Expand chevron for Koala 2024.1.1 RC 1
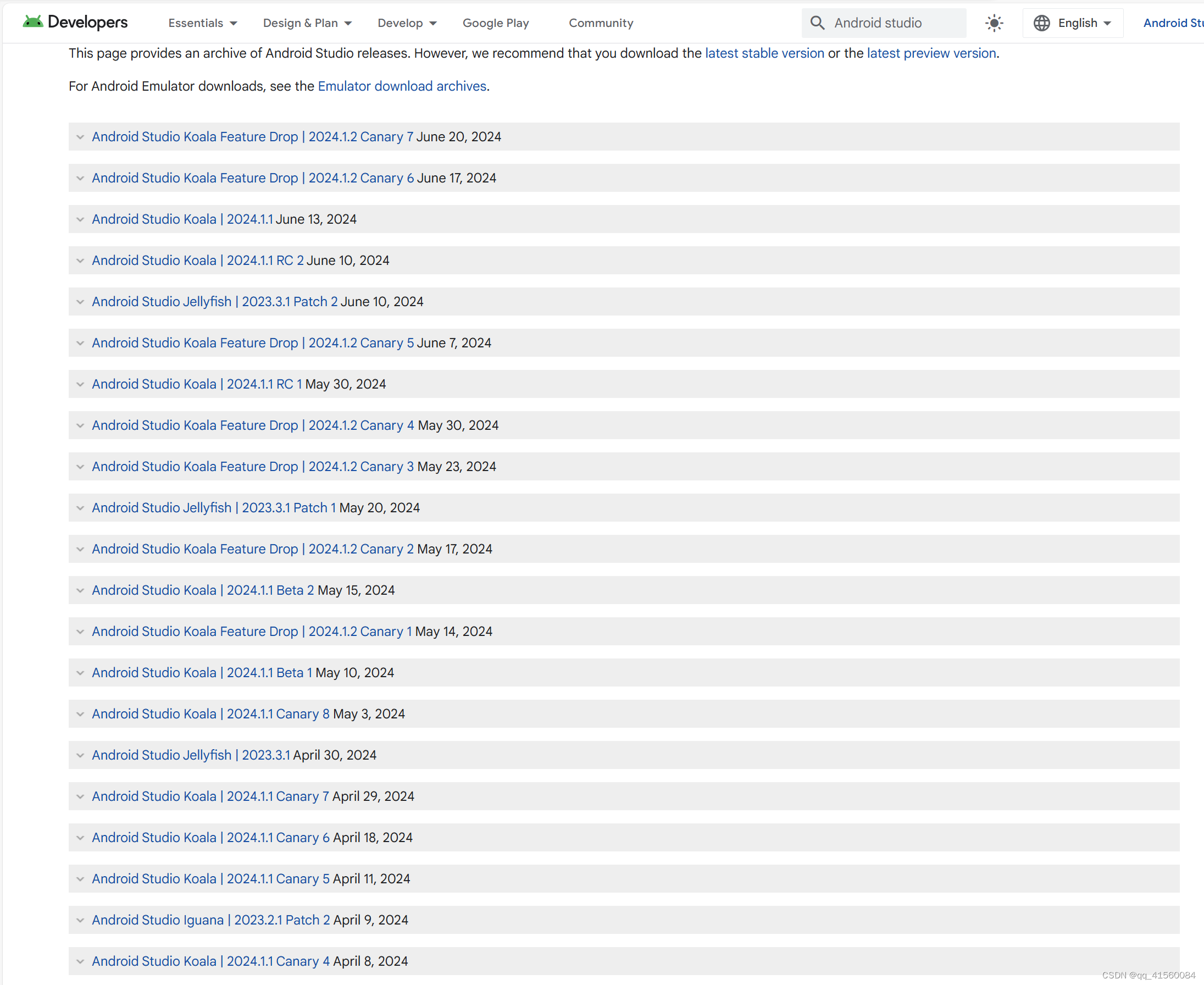The image size is (1204, 985). coord(80,384)
